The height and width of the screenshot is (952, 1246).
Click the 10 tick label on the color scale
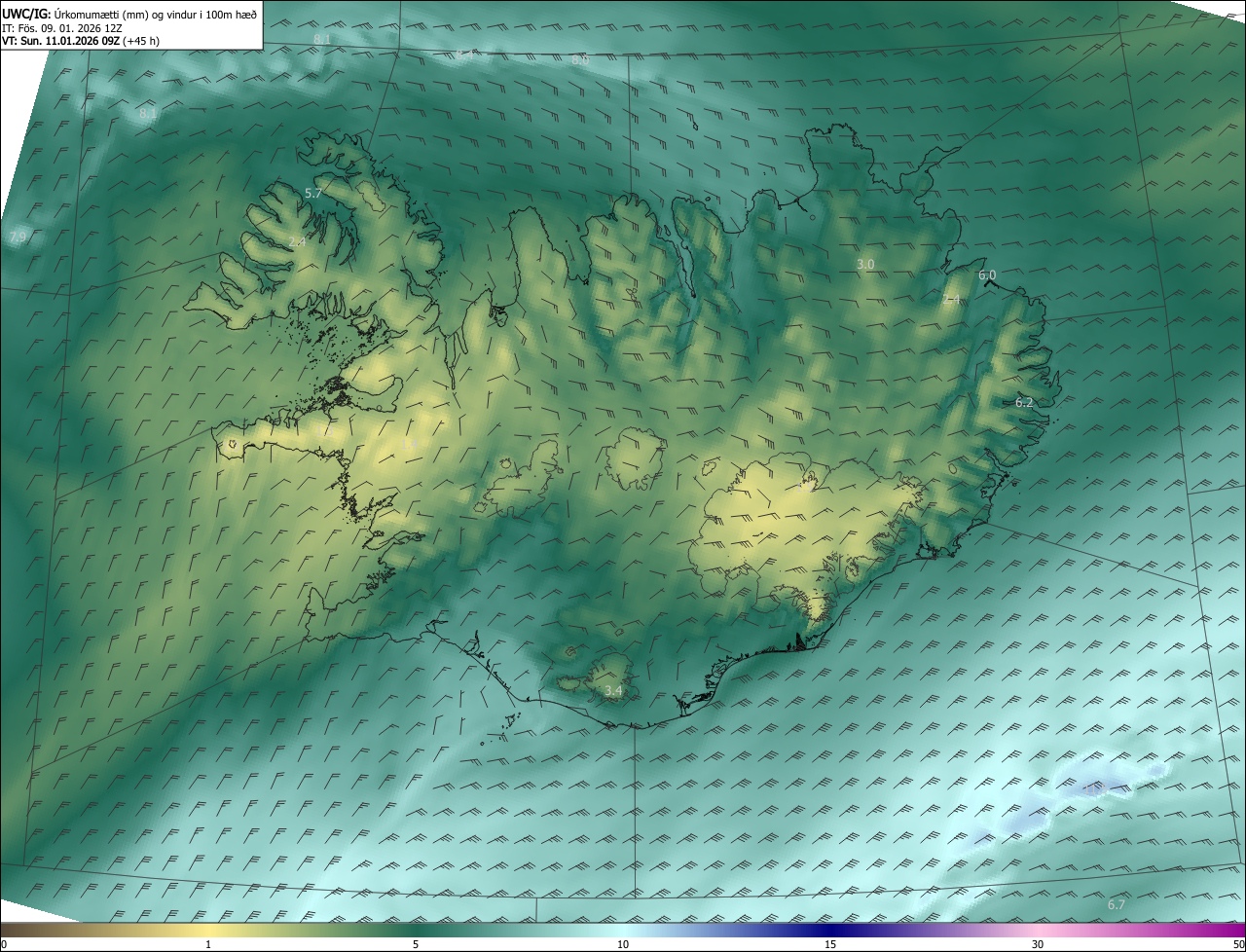click(623, 944)
